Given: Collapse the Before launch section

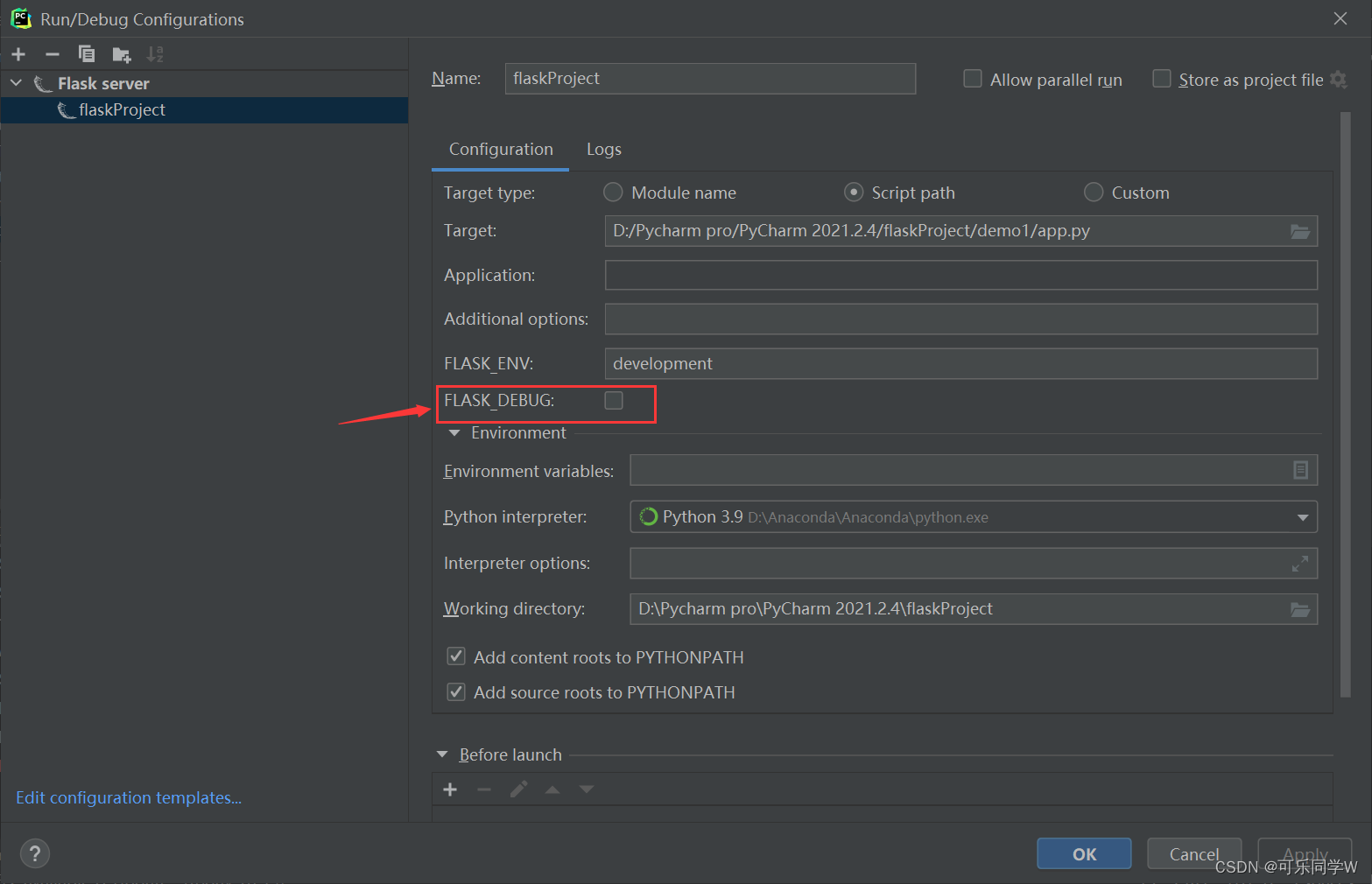Looking at the screenshot, I should click(x=442, y=754).
